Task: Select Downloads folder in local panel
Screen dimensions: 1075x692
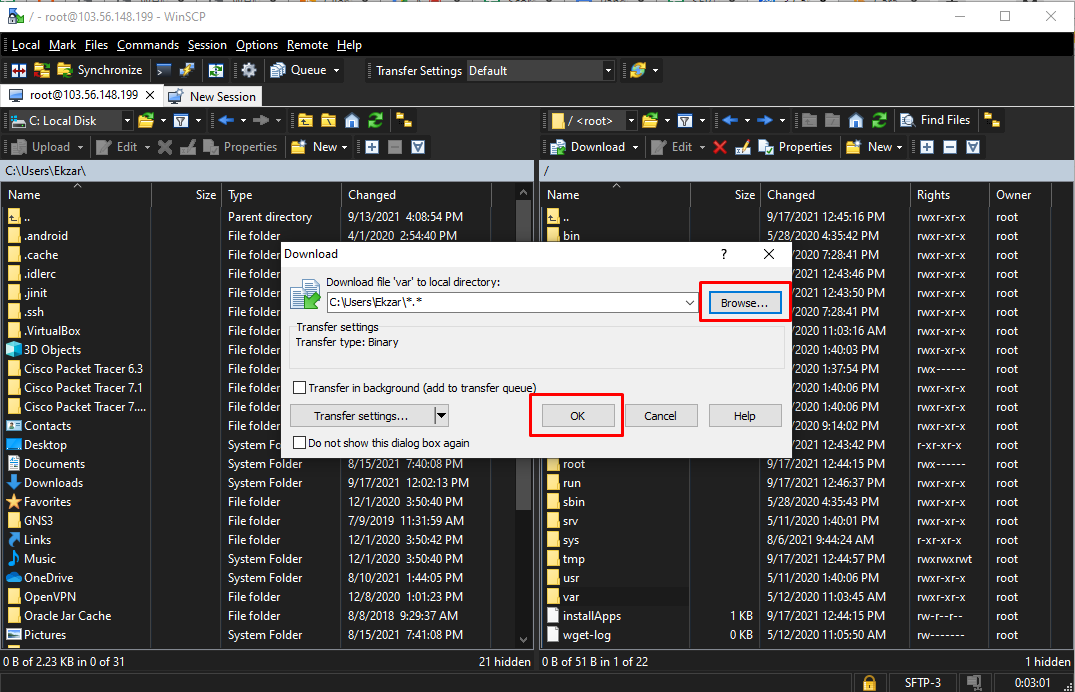Action: point(53,483)
